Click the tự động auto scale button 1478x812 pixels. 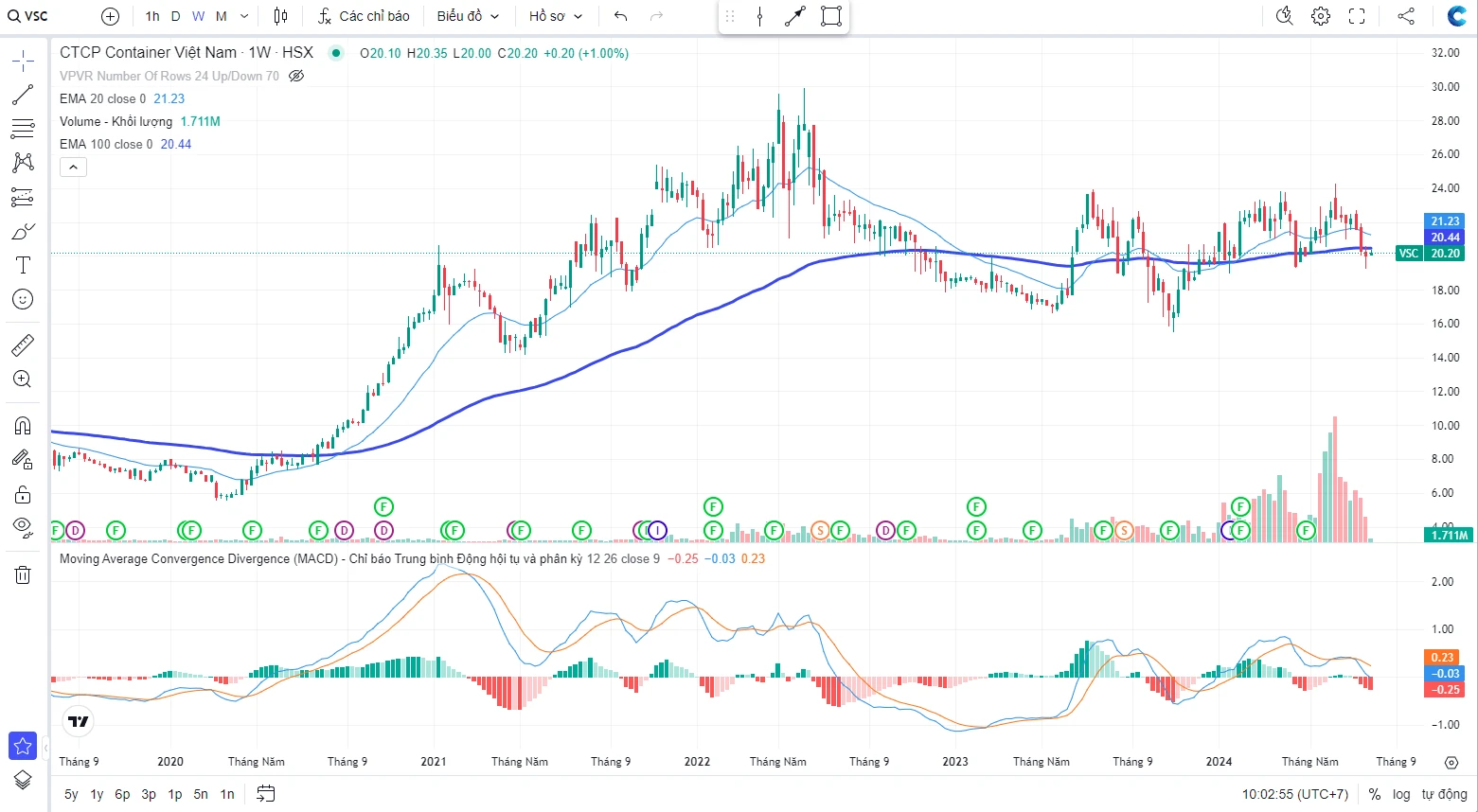point(1444,794)
